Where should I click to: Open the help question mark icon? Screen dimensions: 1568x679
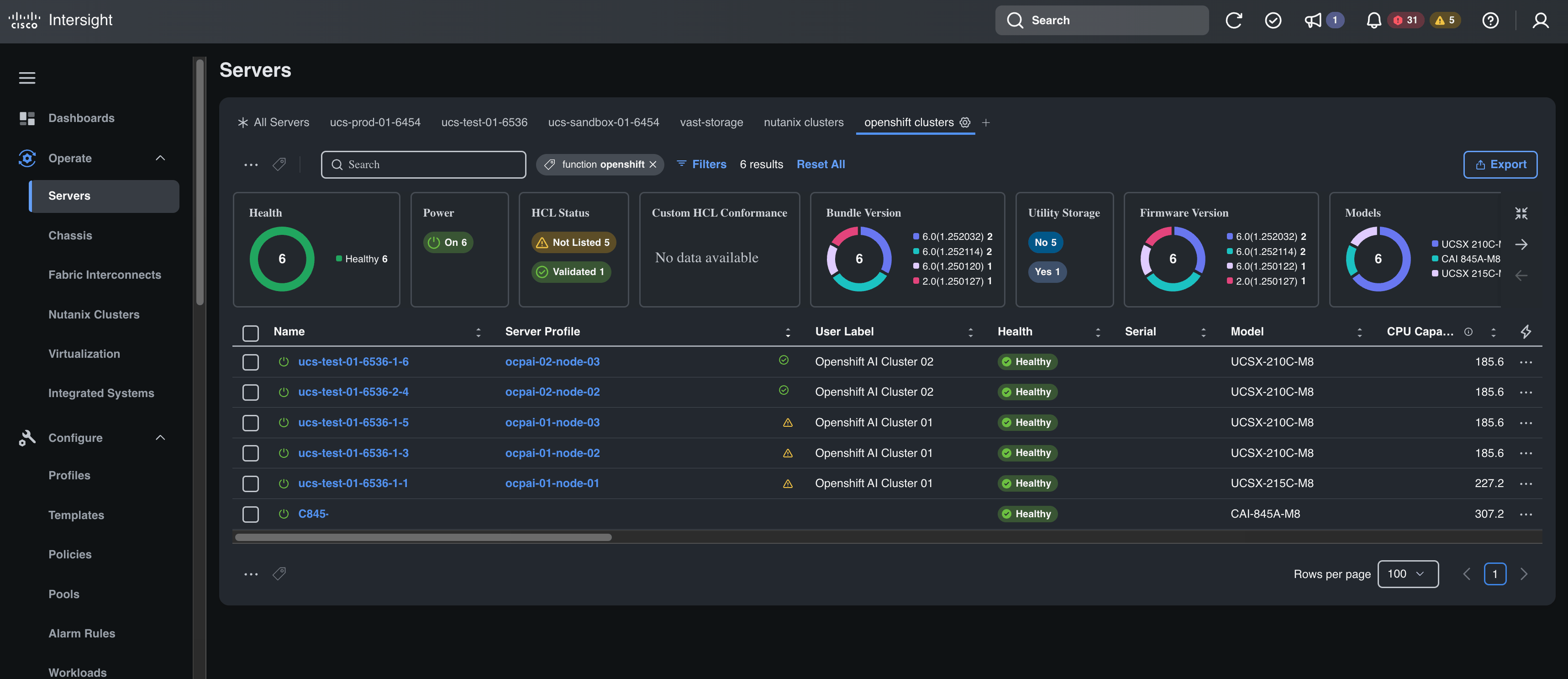tap(1490, 20)
